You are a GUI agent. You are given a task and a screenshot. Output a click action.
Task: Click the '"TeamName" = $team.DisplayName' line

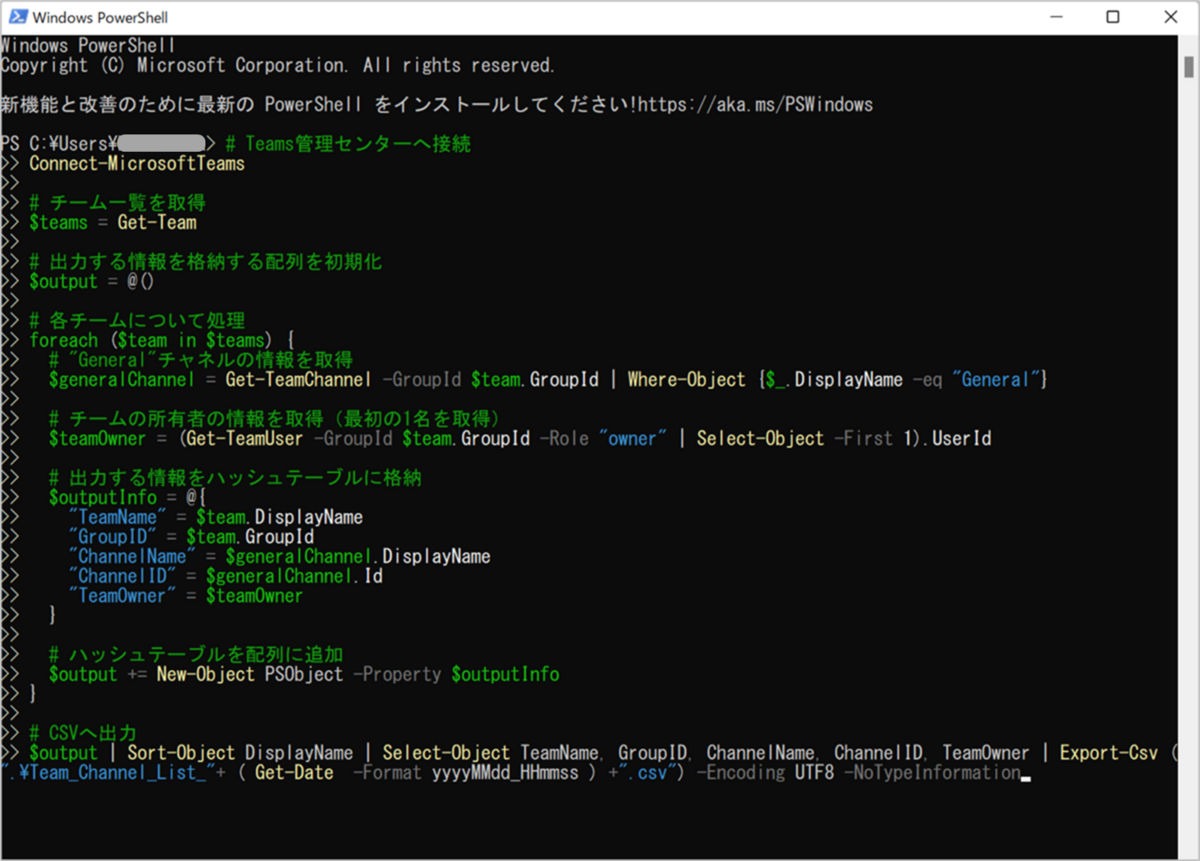click(x=215, y=517)
